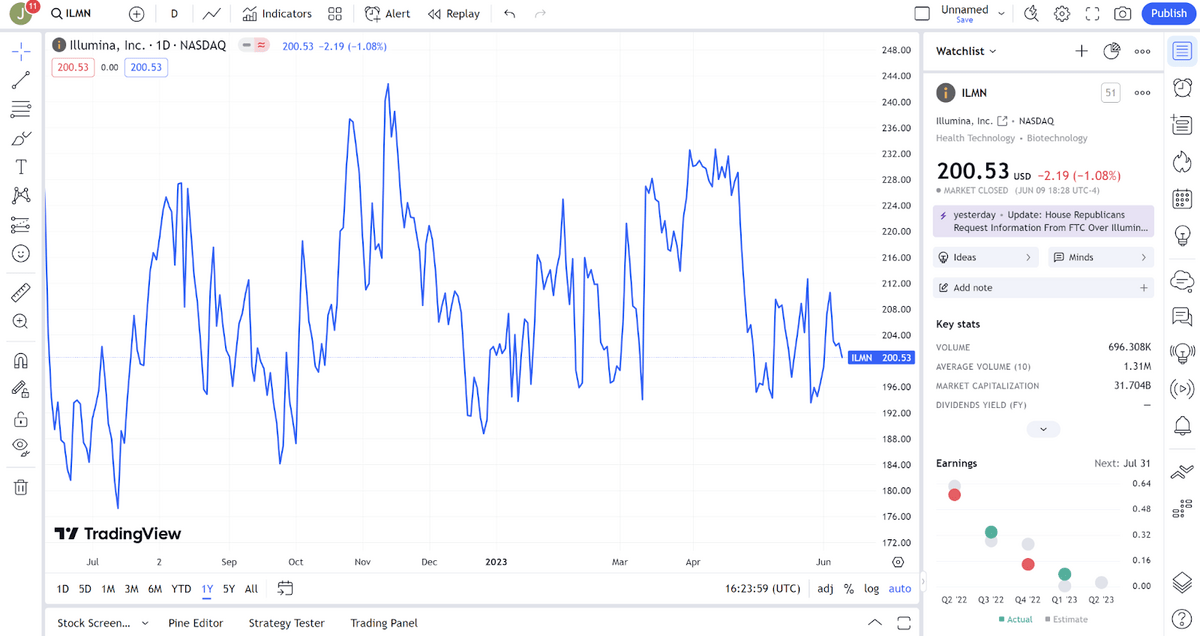This screenshot has height=636, width=1200.
Task: Toggle stay in drawing mode pencil lock
Action: (20, 389)
